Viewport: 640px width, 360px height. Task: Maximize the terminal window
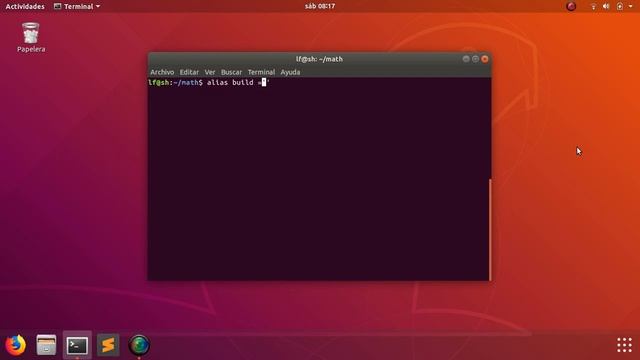click(x=476, y=59)
